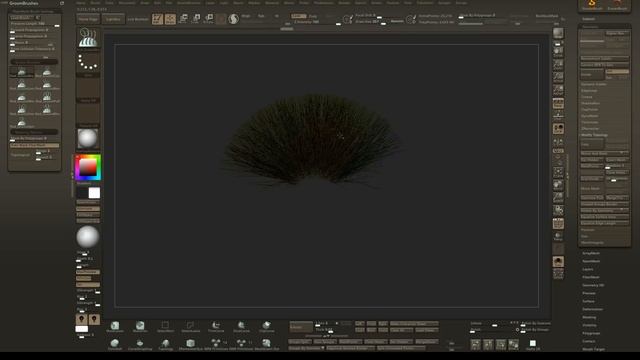
Task: Expand the NanoMesh section in Tool panel
Action: click(x=591, y=261)
